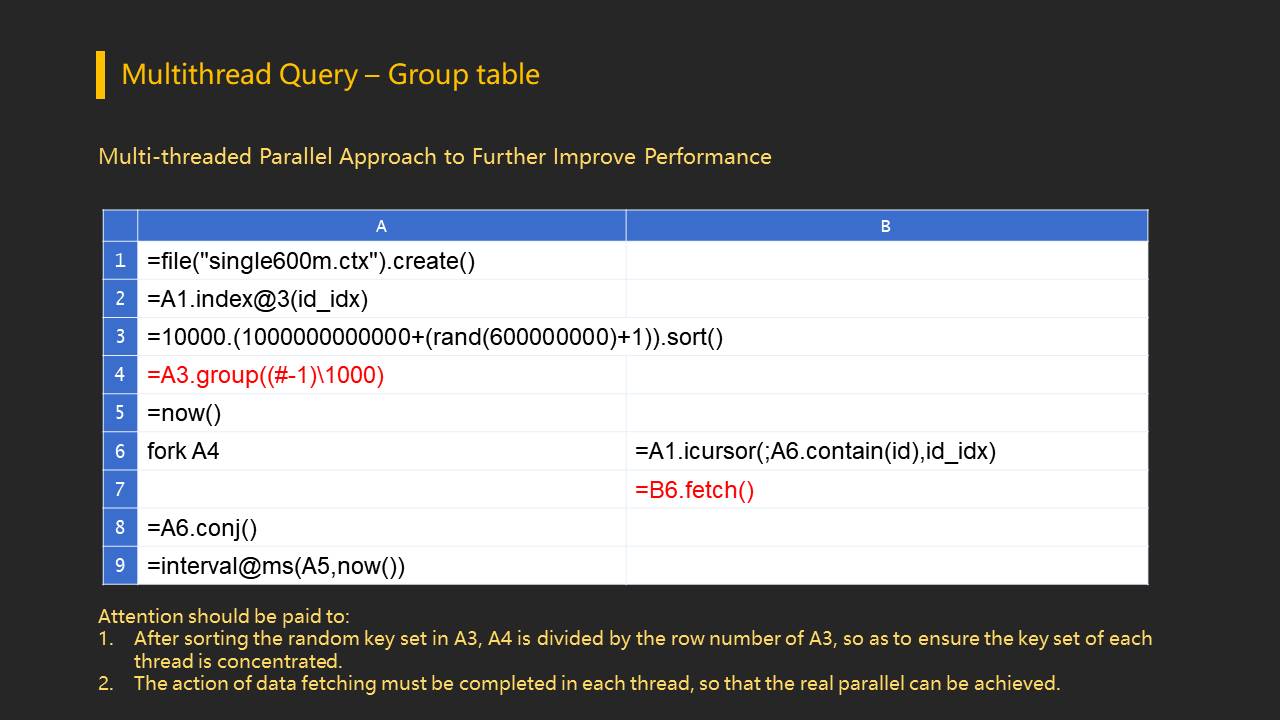This screenshot has width=1280, height=720.
Task: Select the =now() cell
Action: tap(184, 413)
